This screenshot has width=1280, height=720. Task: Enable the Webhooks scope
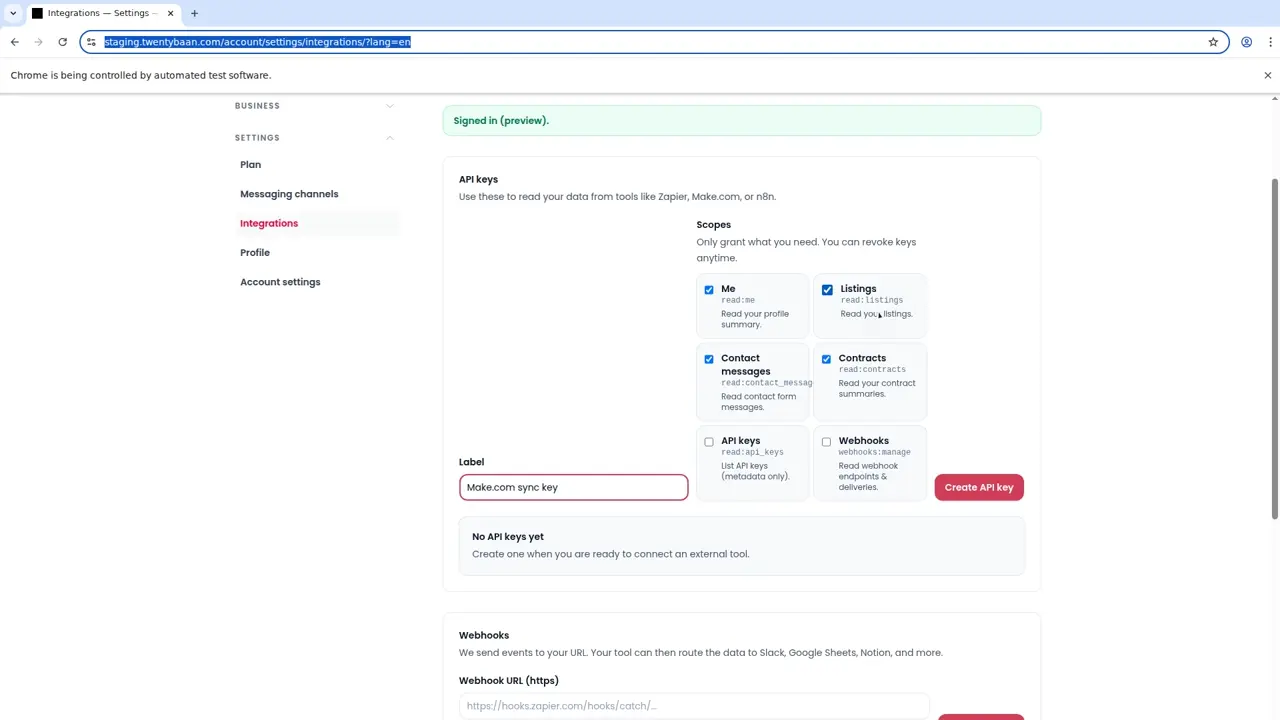click(826, 441)
